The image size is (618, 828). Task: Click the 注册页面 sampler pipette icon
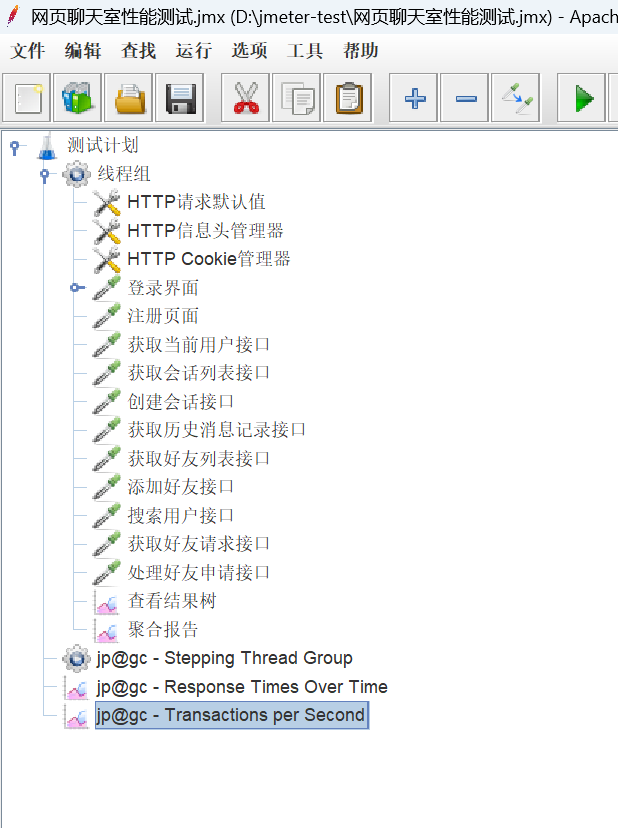coord(107,316)
